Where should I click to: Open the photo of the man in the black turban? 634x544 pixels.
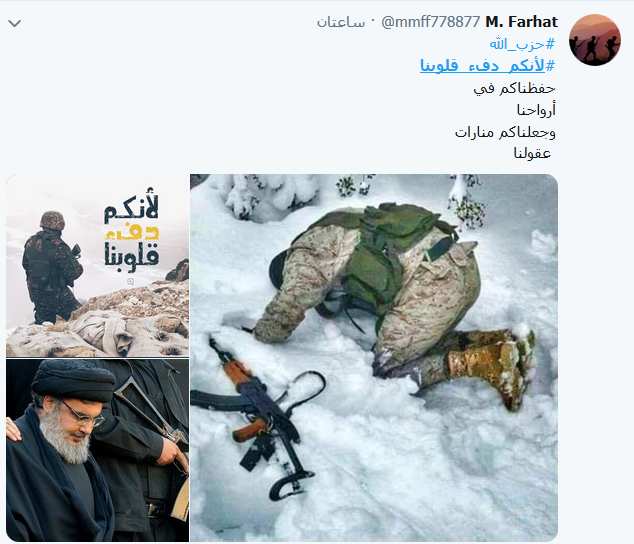tap(97, 450)
